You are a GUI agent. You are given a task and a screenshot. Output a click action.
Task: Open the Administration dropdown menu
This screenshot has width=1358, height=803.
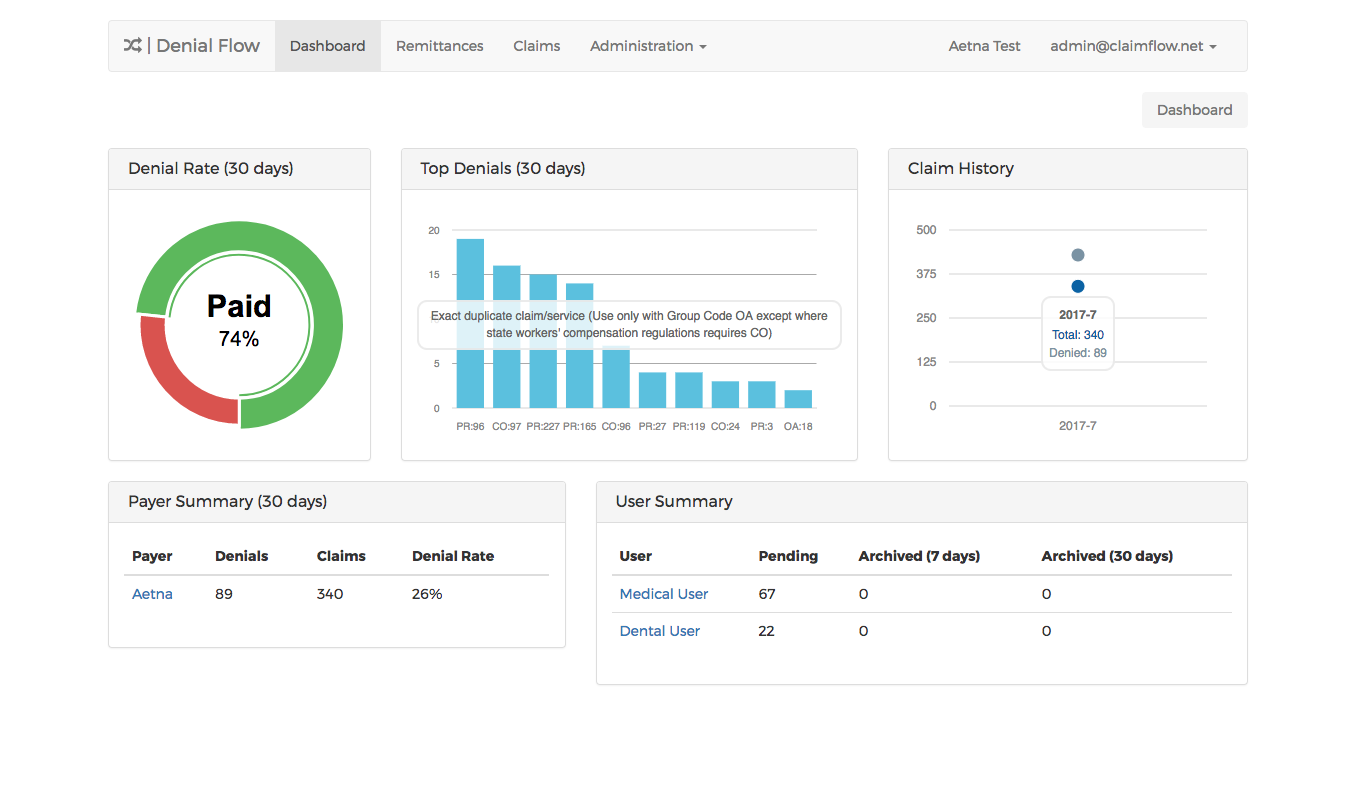pos(647,46)
